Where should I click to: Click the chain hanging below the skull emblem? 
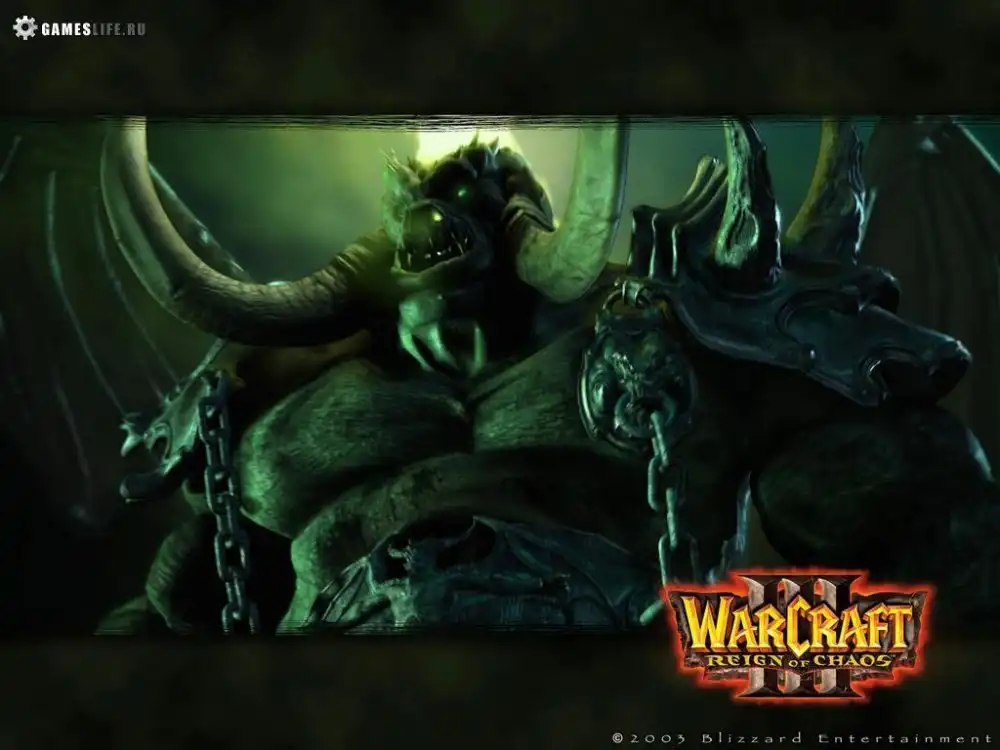click(665, 490)
